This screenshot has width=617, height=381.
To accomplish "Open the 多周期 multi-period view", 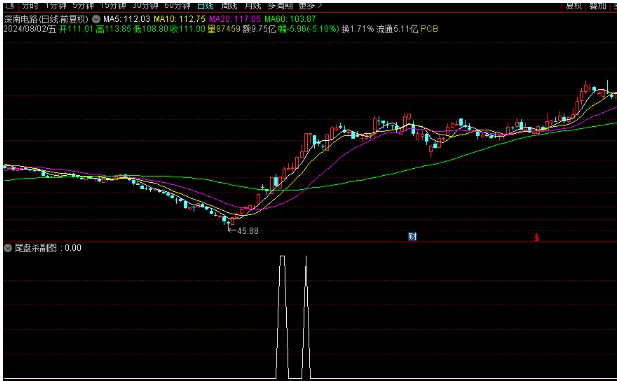I will coord(280,6).
